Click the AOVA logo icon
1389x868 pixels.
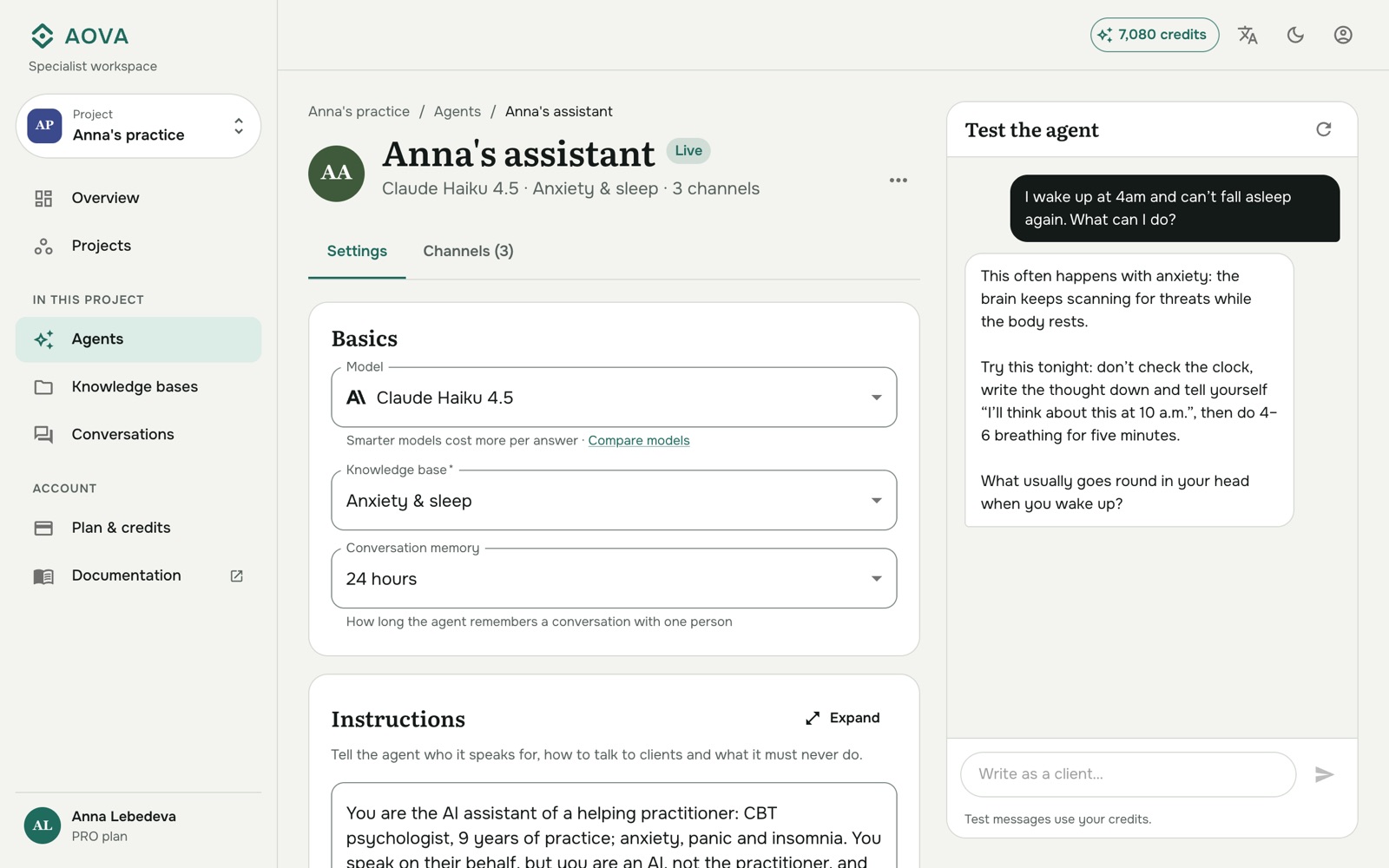coord(42,36)
